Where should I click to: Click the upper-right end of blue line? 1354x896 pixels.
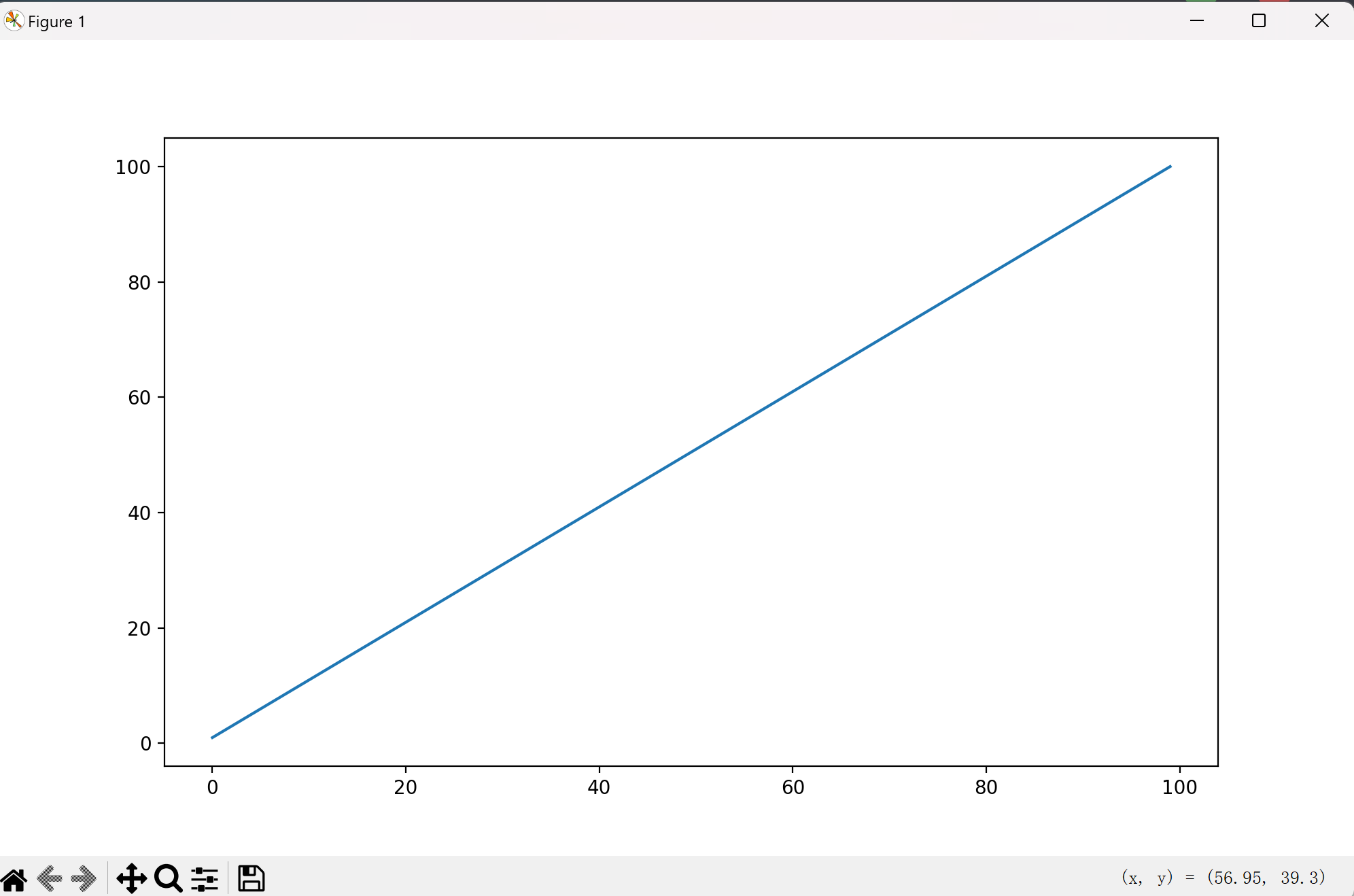pos(1169,167)
